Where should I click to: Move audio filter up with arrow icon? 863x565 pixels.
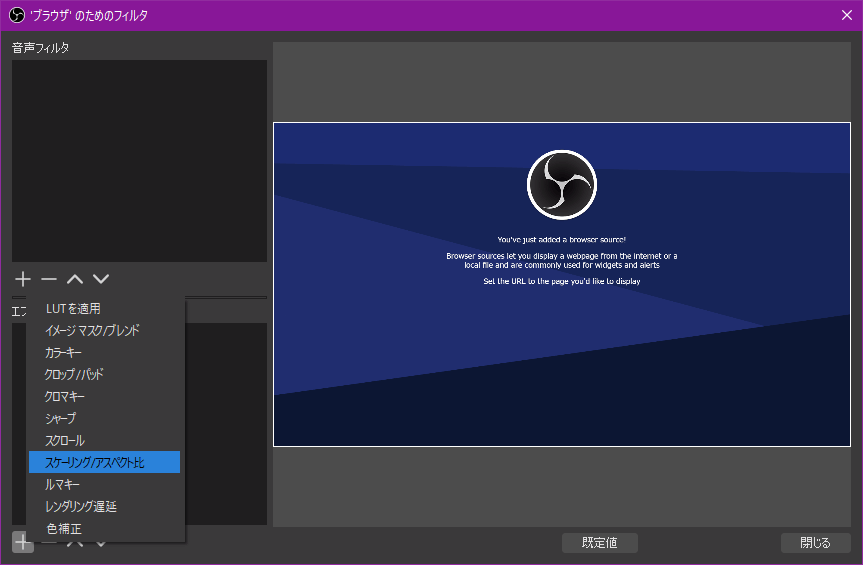coord(75,279)
